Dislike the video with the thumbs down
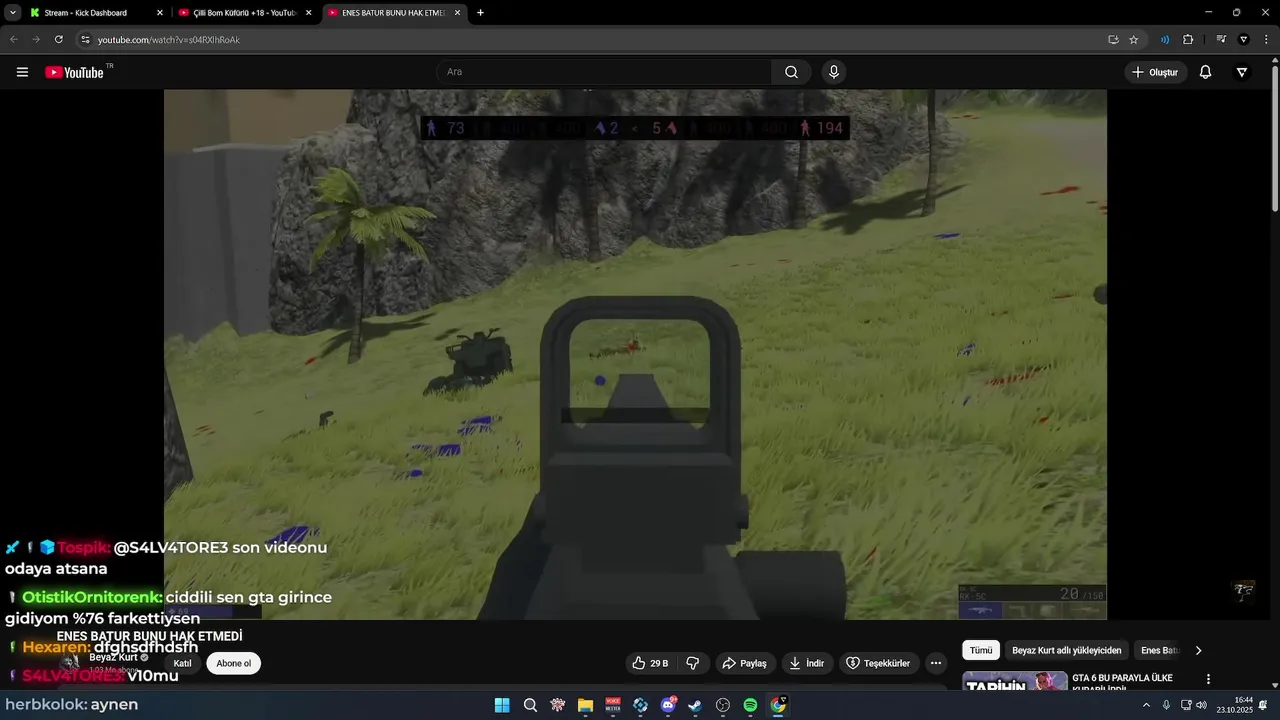The height and width of the screenshot is (720, 1280). tap(692, 663)
